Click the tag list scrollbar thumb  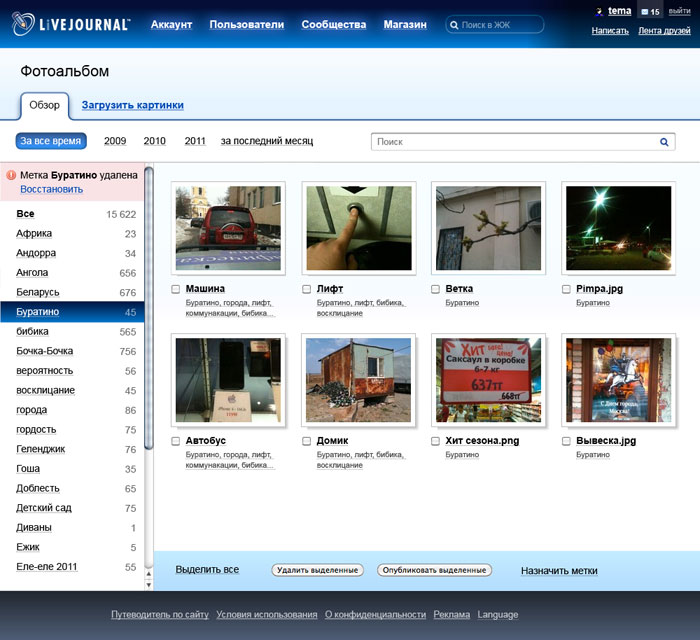(149, 310)
